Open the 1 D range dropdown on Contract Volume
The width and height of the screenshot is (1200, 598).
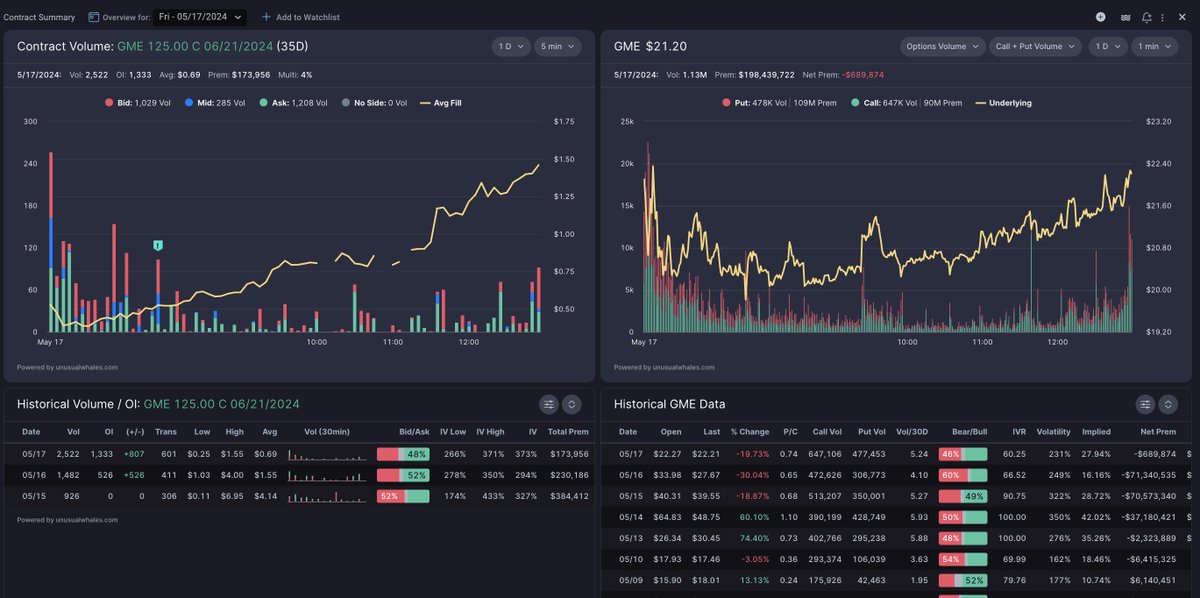tap(510, 46)
